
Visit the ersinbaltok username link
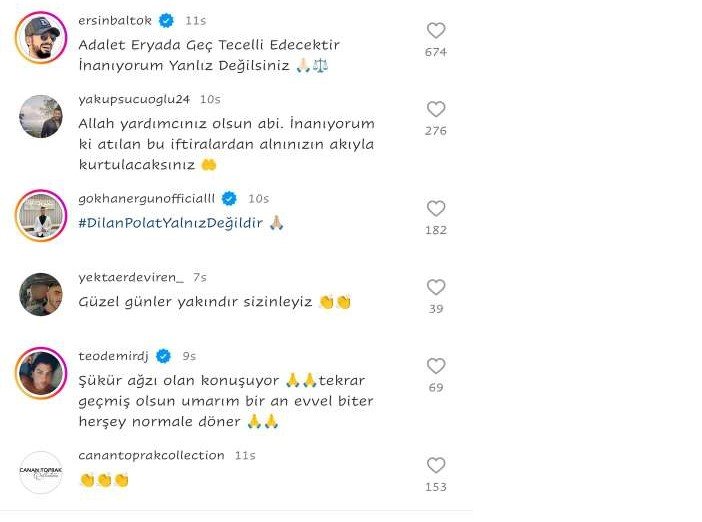[115, 21]
